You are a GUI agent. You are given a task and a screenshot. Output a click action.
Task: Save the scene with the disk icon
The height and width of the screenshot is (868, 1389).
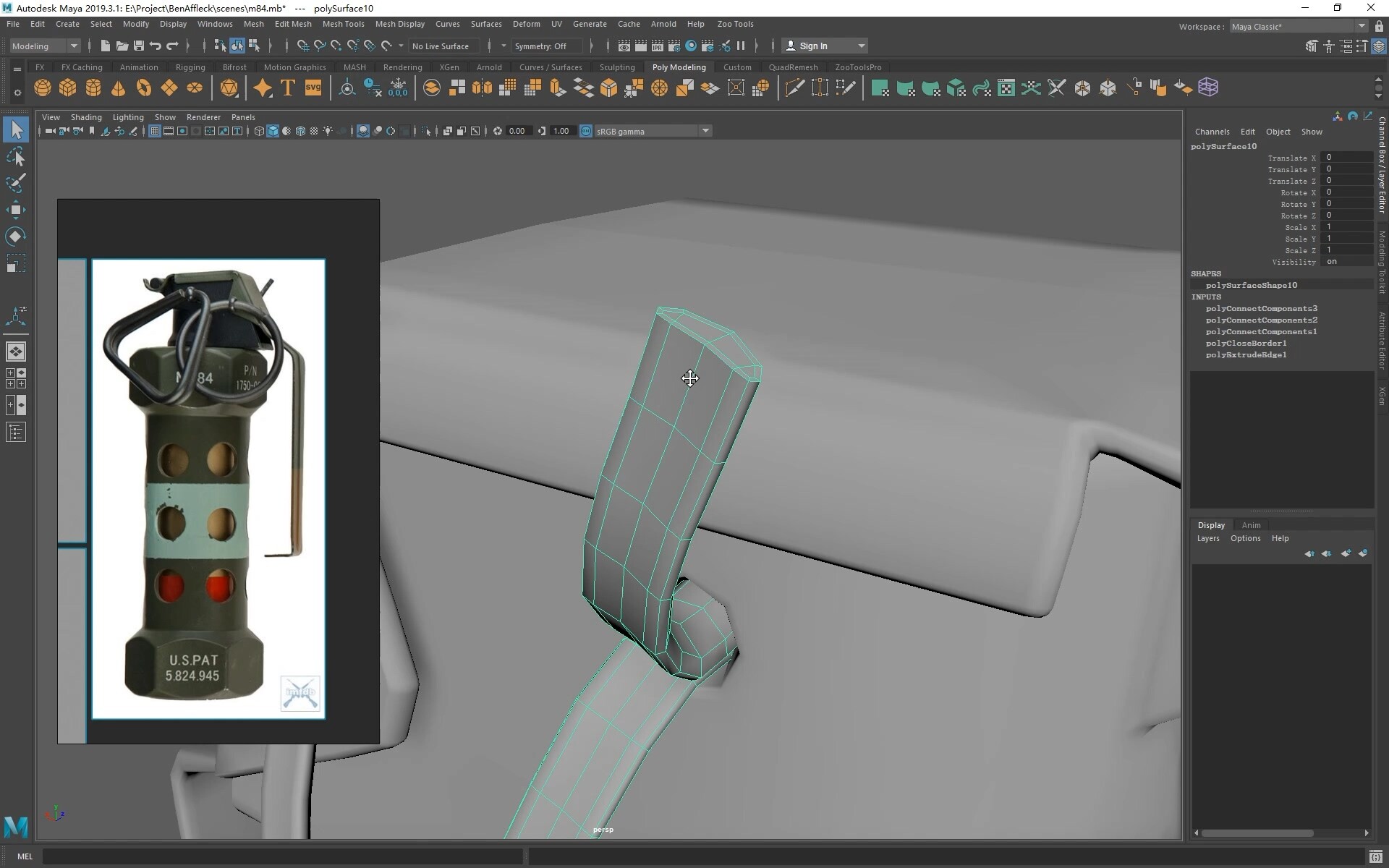[139, 46]
